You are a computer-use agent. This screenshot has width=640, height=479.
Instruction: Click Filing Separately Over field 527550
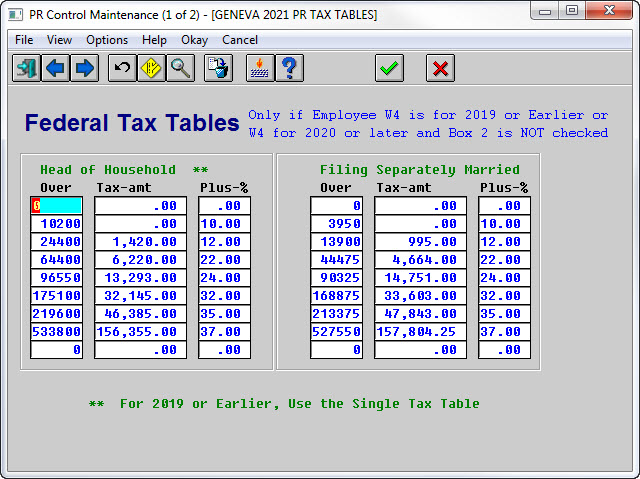[336, 331]
